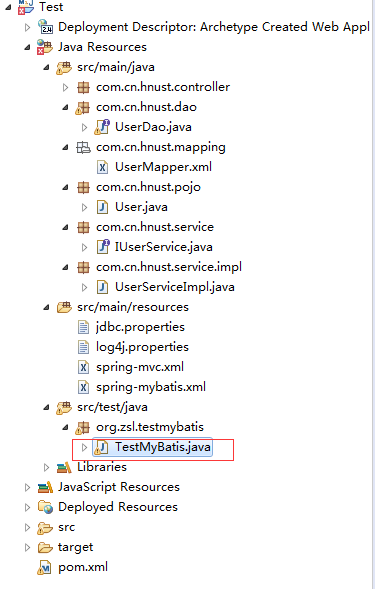Click the com.cn.hnust.dao package icon
Screen dimensions: 375x589
coord(82,108)
